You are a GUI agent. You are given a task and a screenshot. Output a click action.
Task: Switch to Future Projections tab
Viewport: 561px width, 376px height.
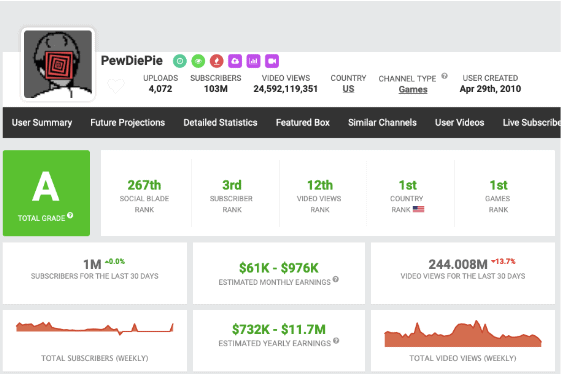tap(127, 123)
